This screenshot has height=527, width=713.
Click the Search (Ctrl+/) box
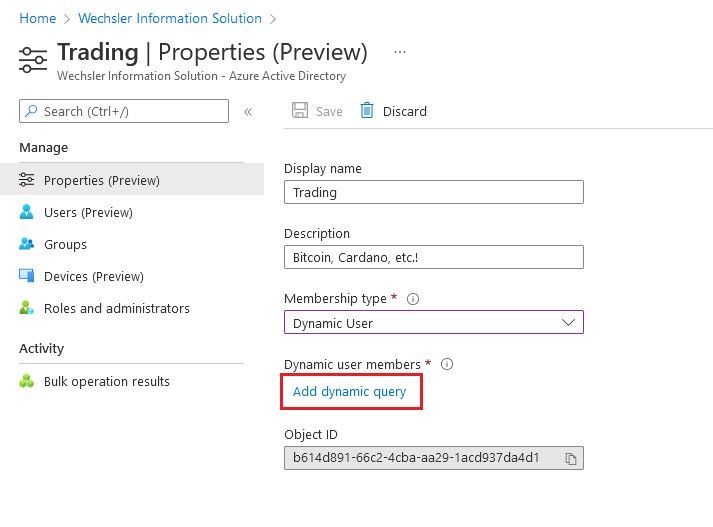point(124,111)
